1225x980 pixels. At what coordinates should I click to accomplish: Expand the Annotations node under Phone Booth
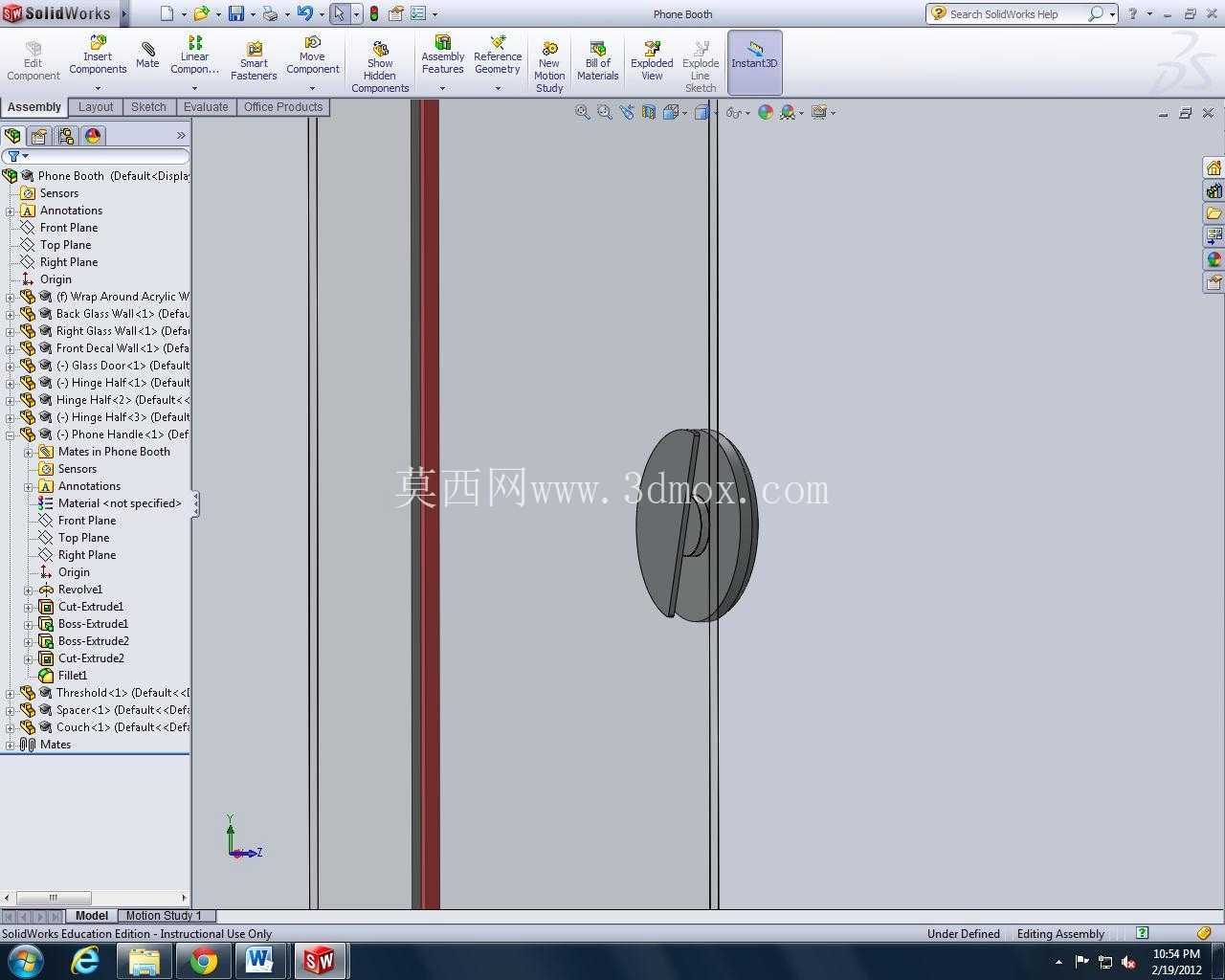tap(11, 211)
